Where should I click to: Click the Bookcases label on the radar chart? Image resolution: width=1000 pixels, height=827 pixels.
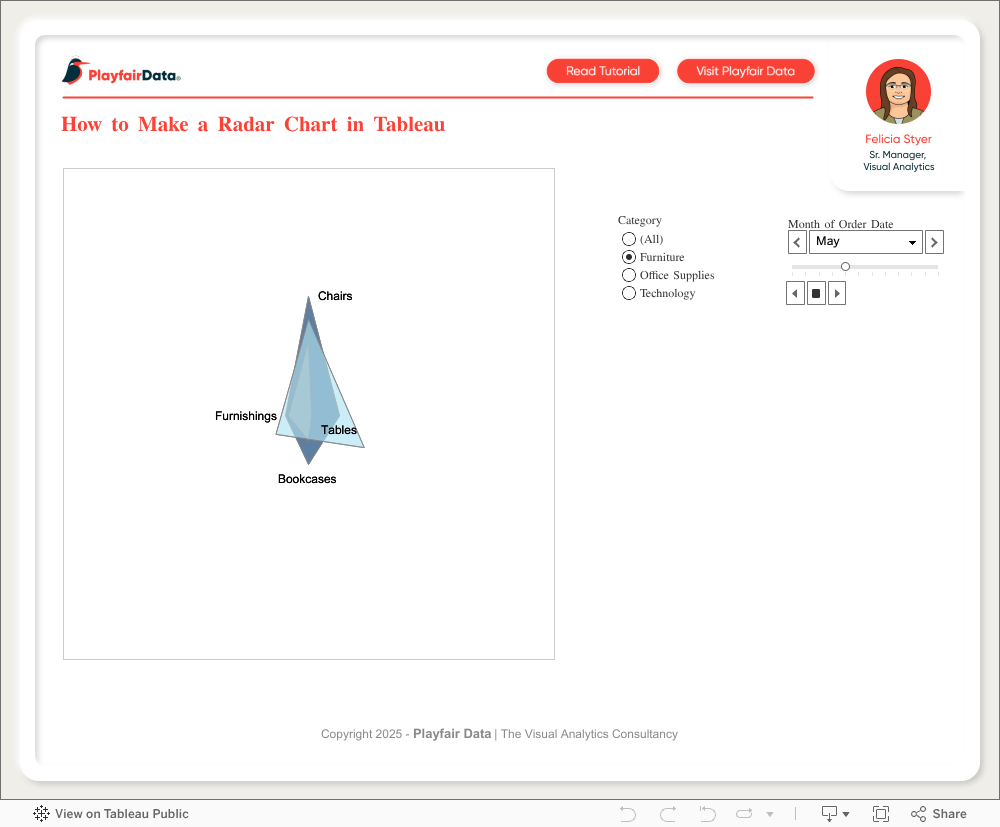click(x=307, y=479)
